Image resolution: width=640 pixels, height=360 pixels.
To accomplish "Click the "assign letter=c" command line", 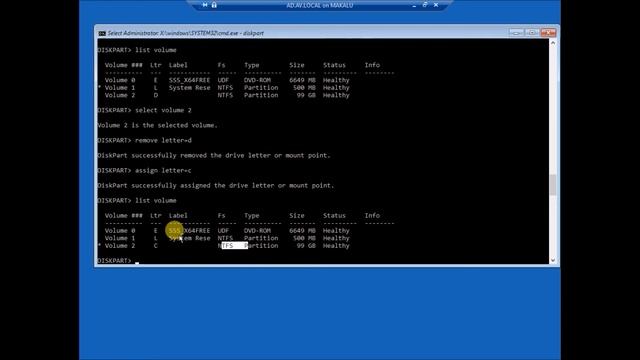I will click(144, 171).
